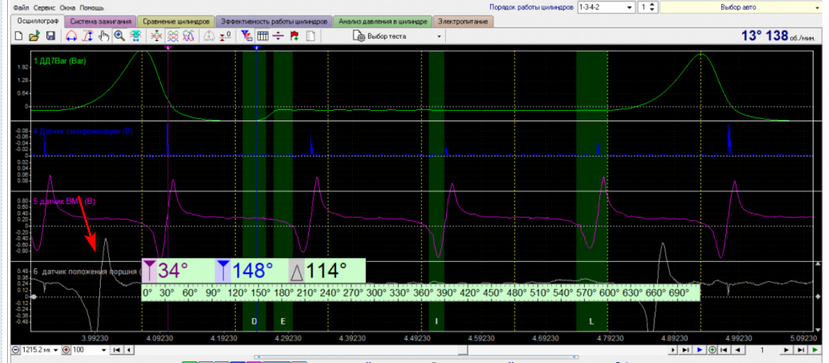This screenshot has height=363, width=829.
Task: Open a recording via the yellow folder icon
Action: tap(34, 36)
